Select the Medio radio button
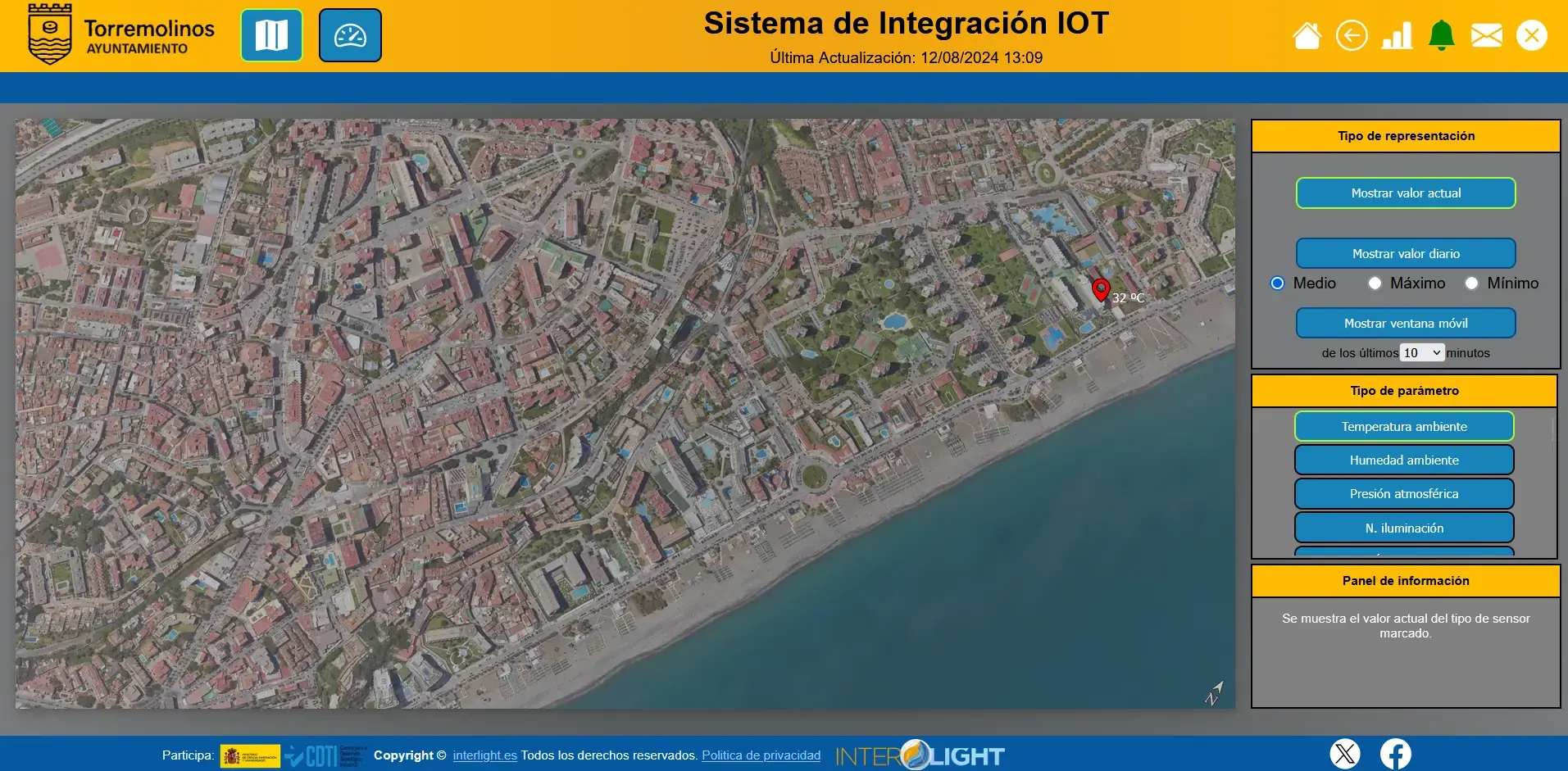Viewport: 1568px width, 771px height. coord(1277,283)
